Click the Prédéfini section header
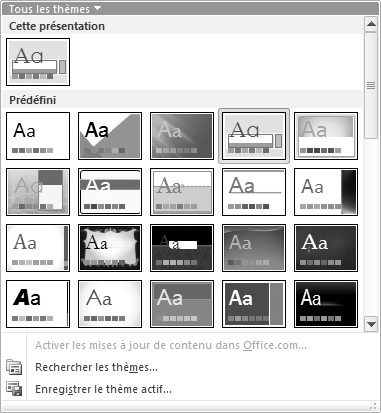The width and height of the screenshot is (381, 413). pos(33,100)
